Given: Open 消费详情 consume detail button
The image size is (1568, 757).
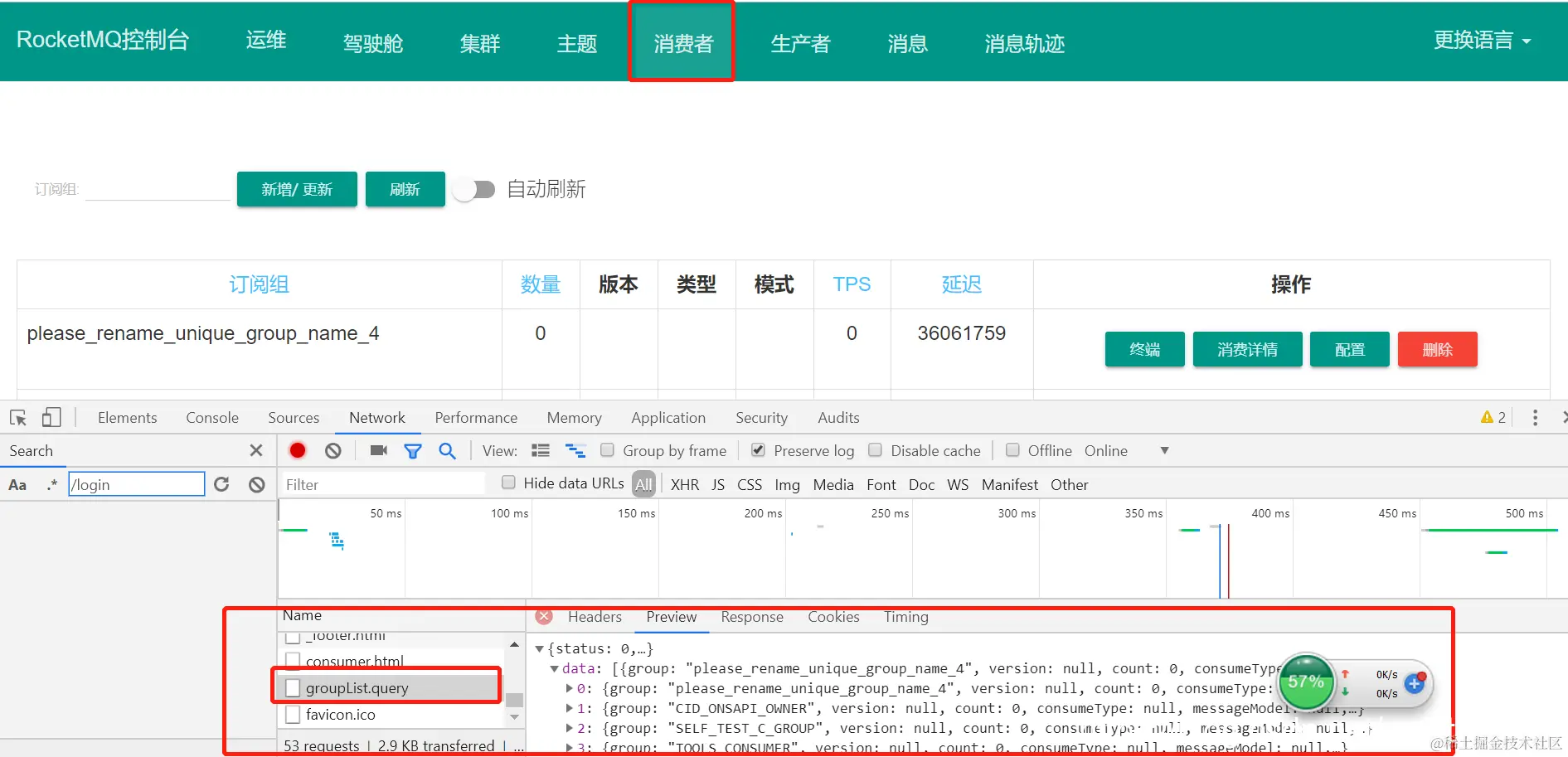Looking at the screenshot, I should [x=1247, y=349].
